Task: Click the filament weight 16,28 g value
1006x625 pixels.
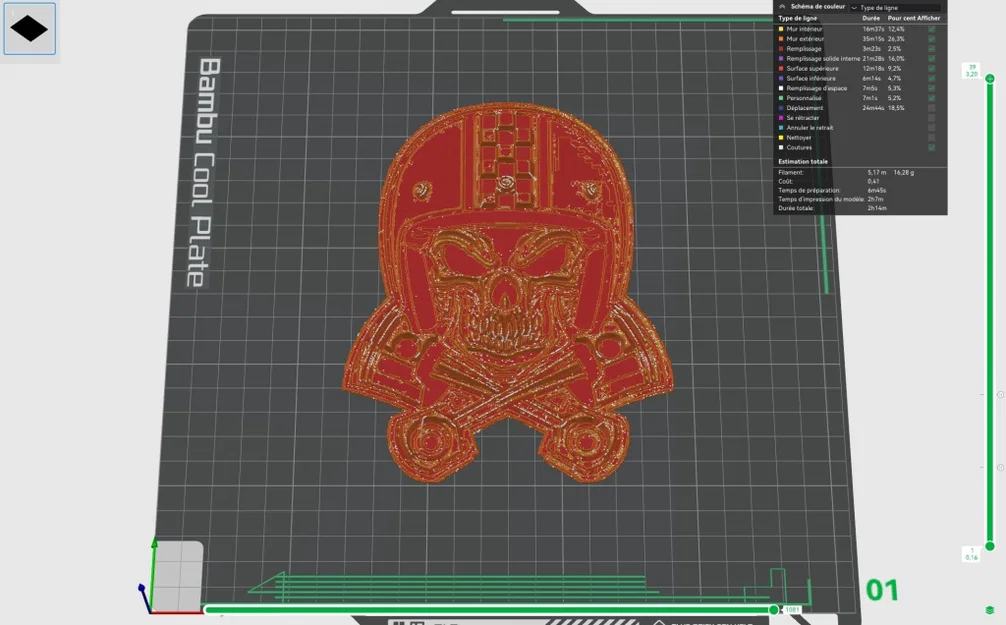Action: [903, 173]
